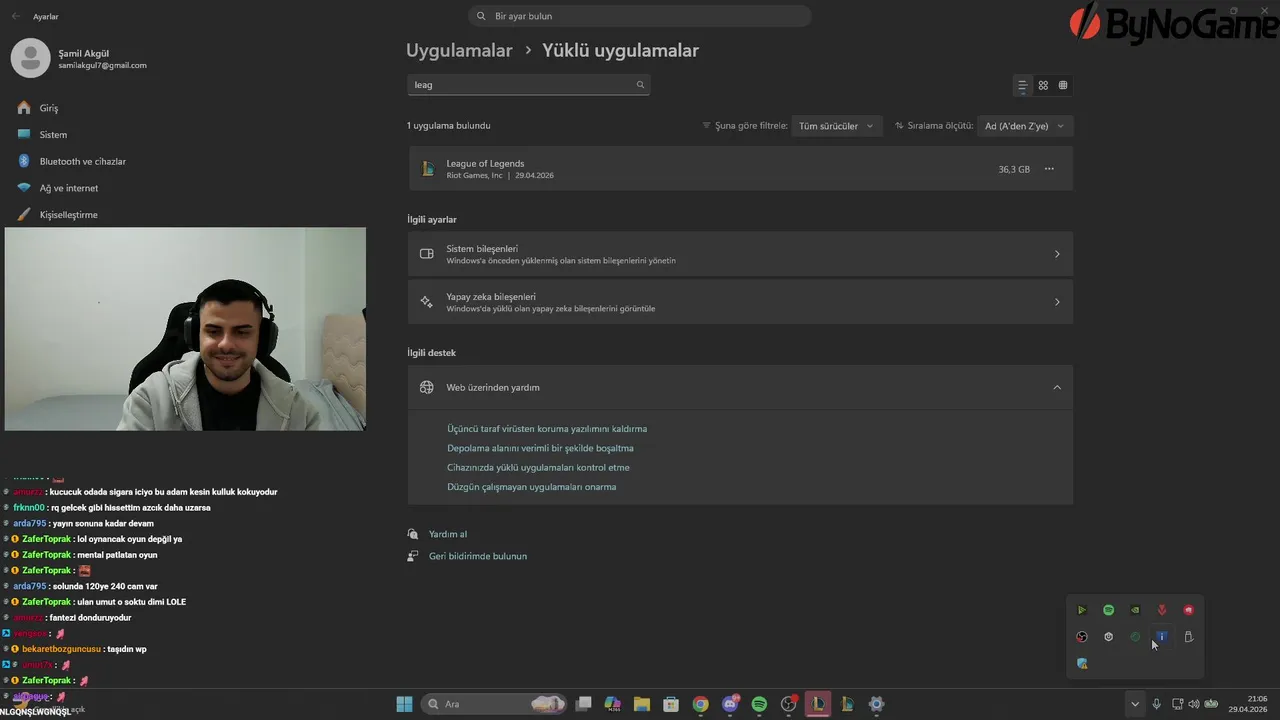
Task: Open Spotify from the taskbar
Action: pyautogui.click(x=759, y=704)
